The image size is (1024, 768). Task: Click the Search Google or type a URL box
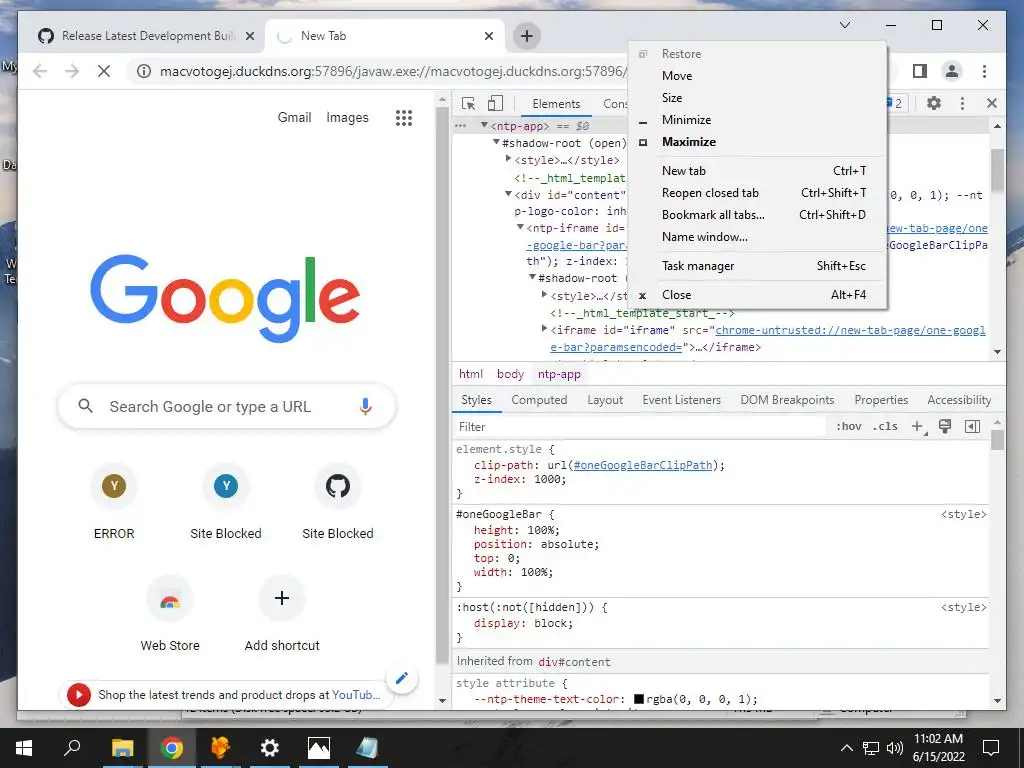coord(227,406)
